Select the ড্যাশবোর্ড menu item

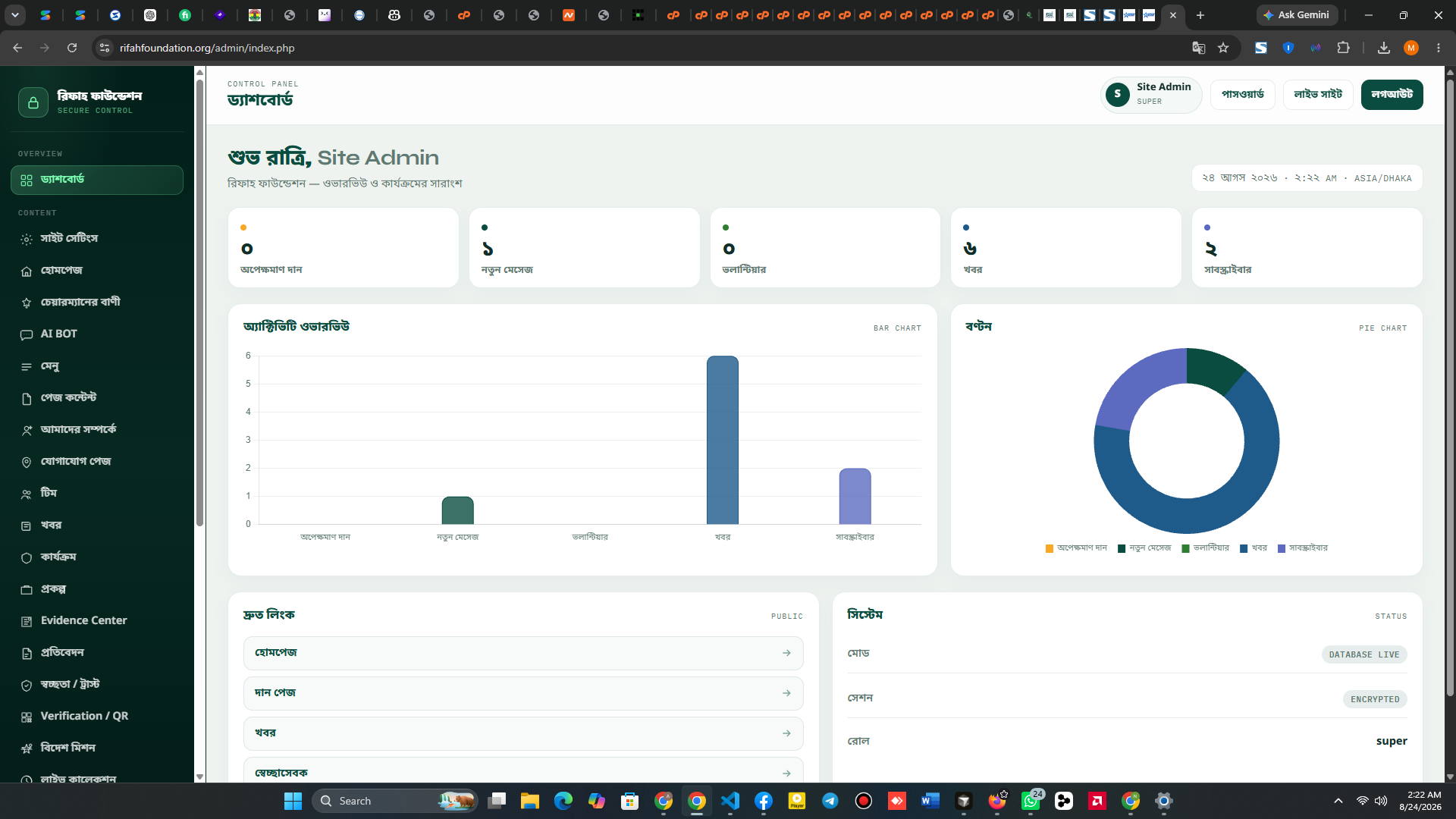click(97, 180)
